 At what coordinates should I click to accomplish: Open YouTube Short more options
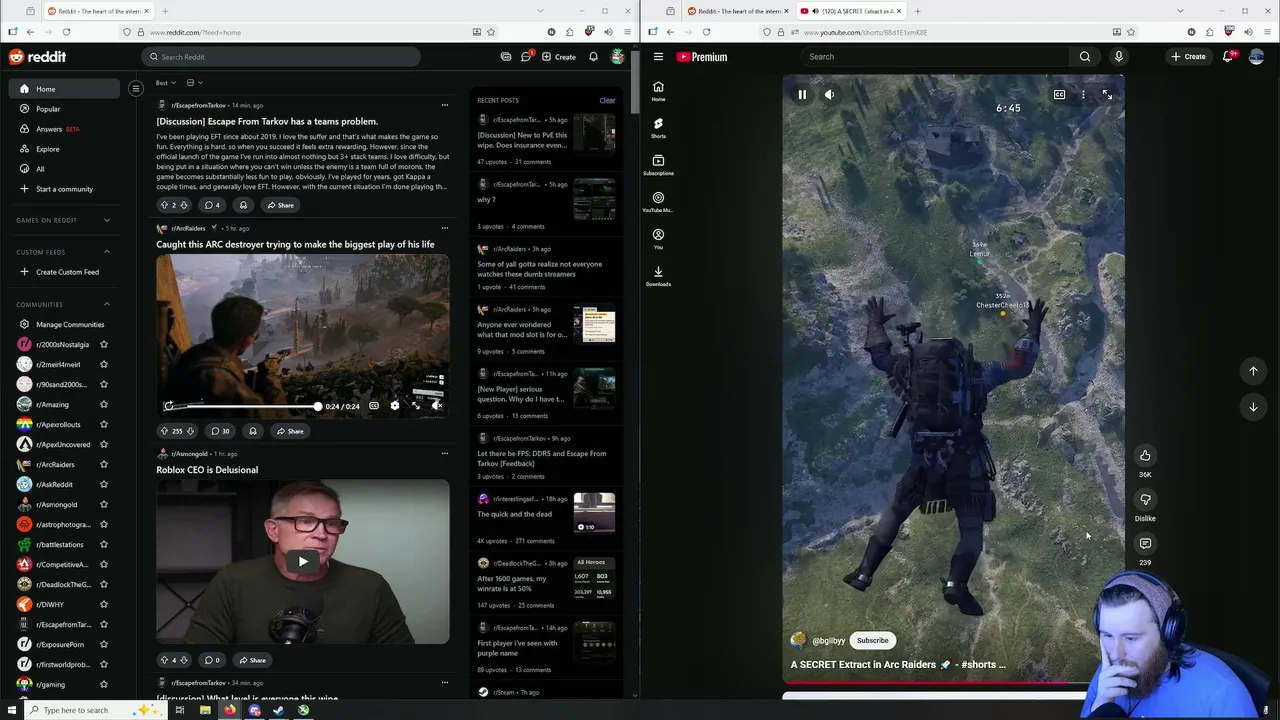tap(1083, 95)
